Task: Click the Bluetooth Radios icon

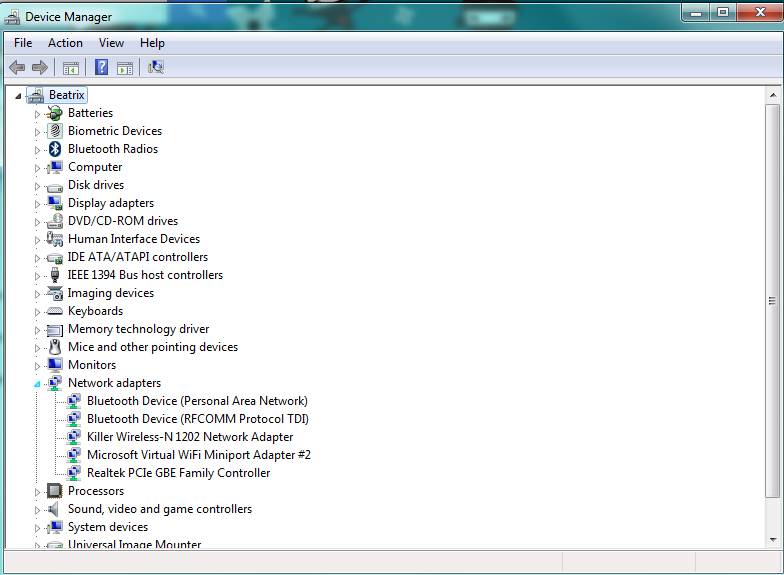Action: 55,149
